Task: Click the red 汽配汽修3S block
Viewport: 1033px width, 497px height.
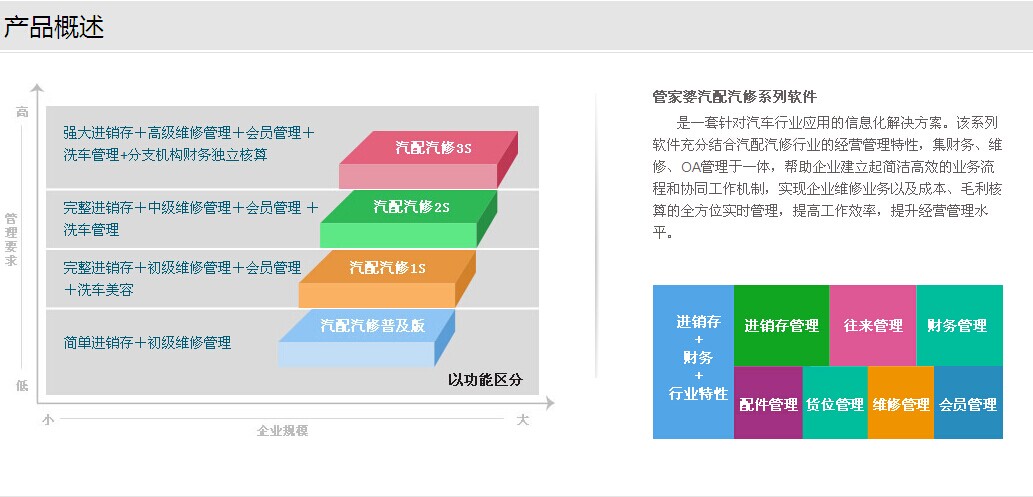Action: [x=431, y=149]
